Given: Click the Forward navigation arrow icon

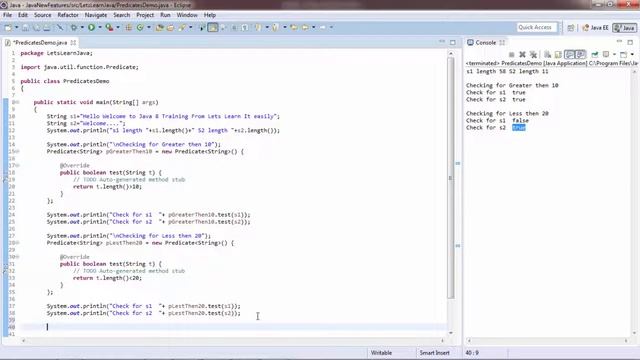Looking at the screenshot, I should pyautogui.click(x=323, y=27).
